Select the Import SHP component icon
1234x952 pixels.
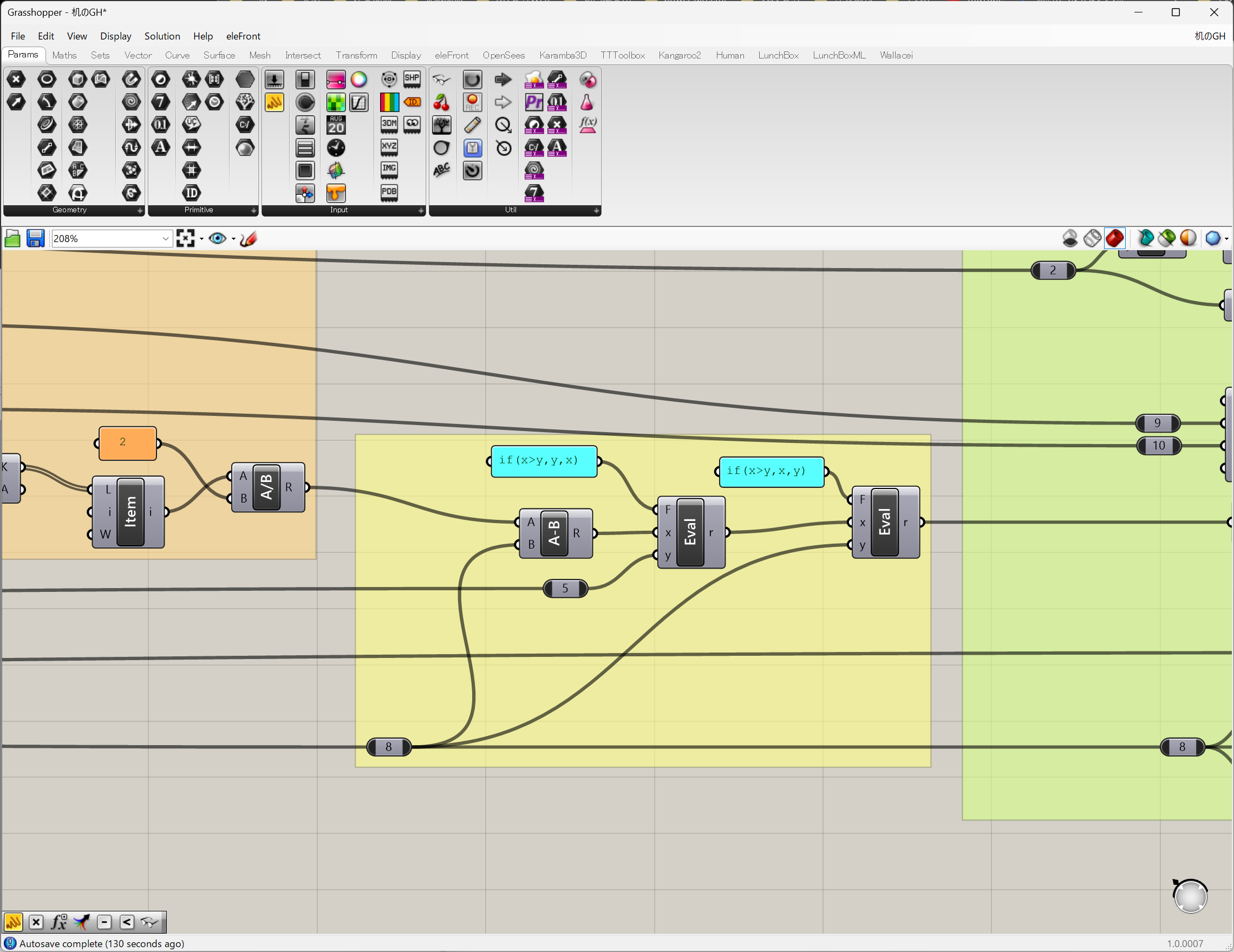coord(412,80)
